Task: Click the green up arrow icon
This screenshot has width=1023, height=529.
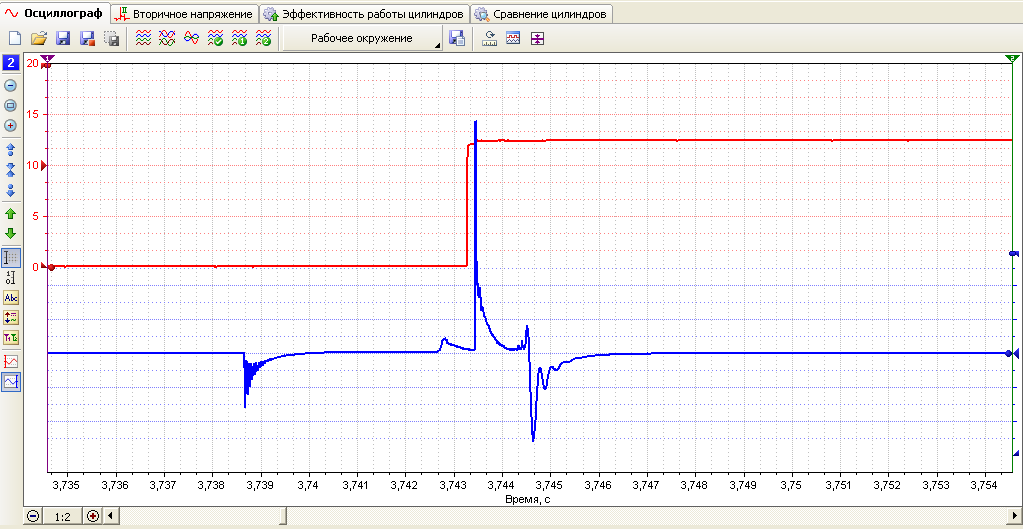Action: pos(10,213)
